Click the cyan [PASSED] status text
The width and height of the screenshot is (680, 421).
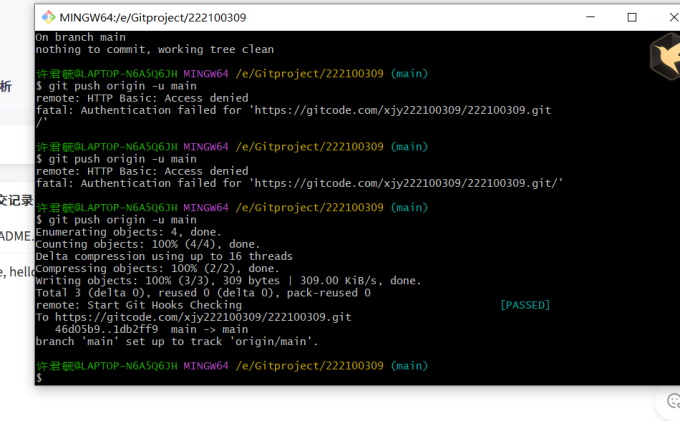pyautogui.click(x=524, y=305)
